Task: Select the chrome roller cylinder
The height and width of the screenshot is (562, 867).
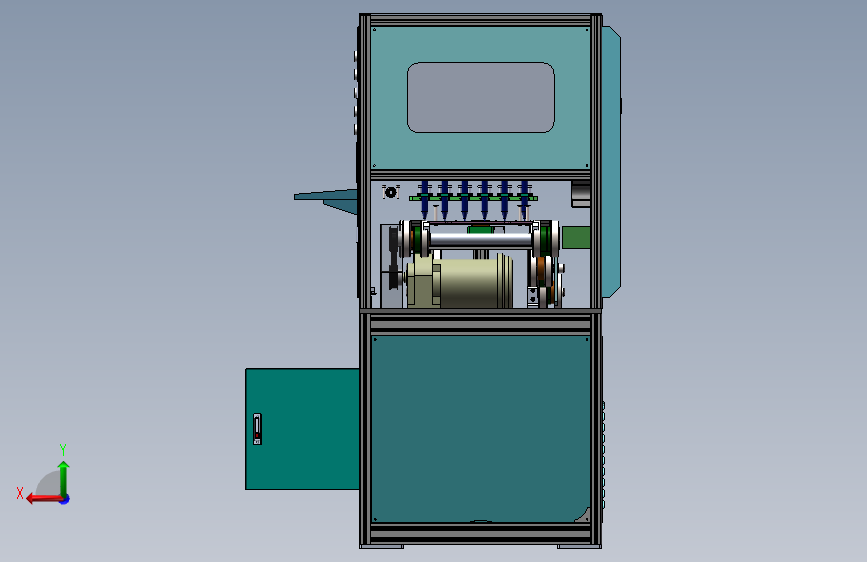Action: [480, 240]
